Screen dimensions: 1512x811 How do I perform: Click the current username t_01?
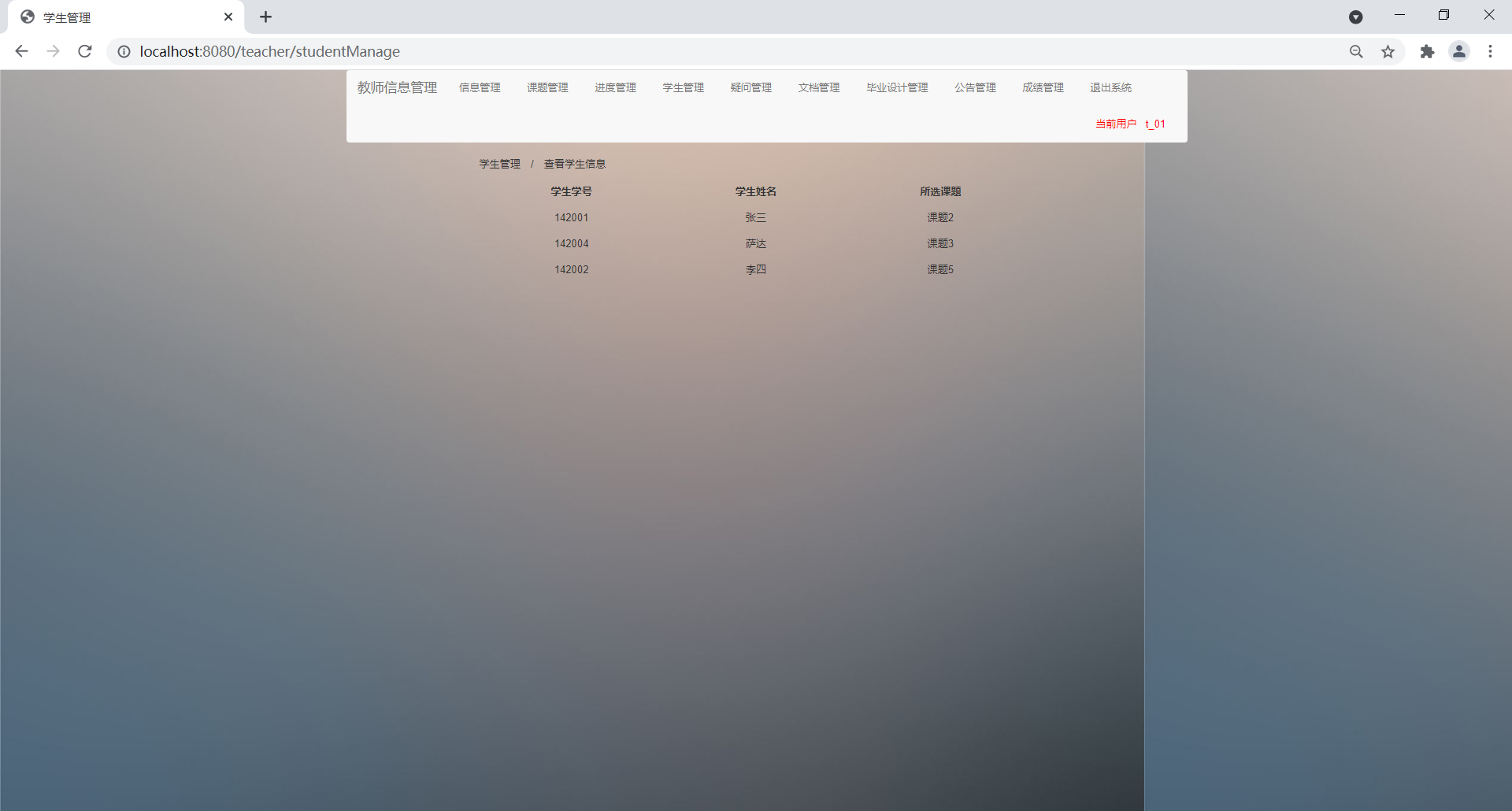tap(1155, 124)
